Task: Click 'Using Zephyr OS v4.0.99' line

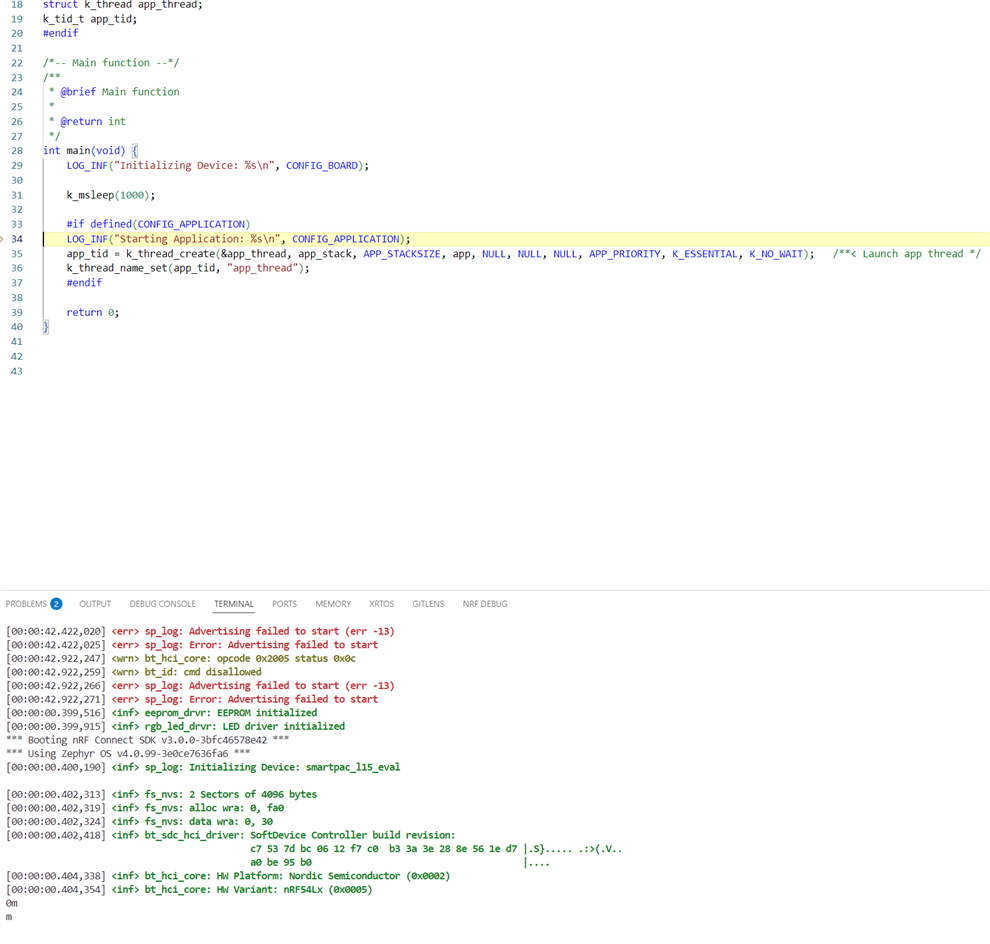Action: tap(128, 754)
